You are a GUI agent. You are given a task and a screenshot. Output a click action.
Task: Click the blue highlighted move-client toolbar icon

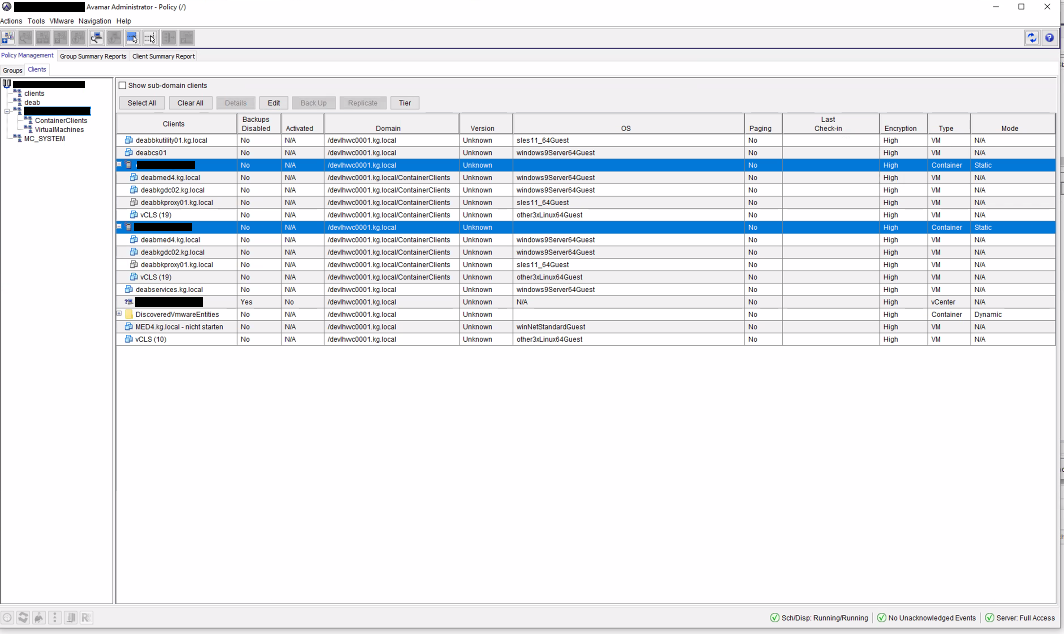click(x=132, y=38)
